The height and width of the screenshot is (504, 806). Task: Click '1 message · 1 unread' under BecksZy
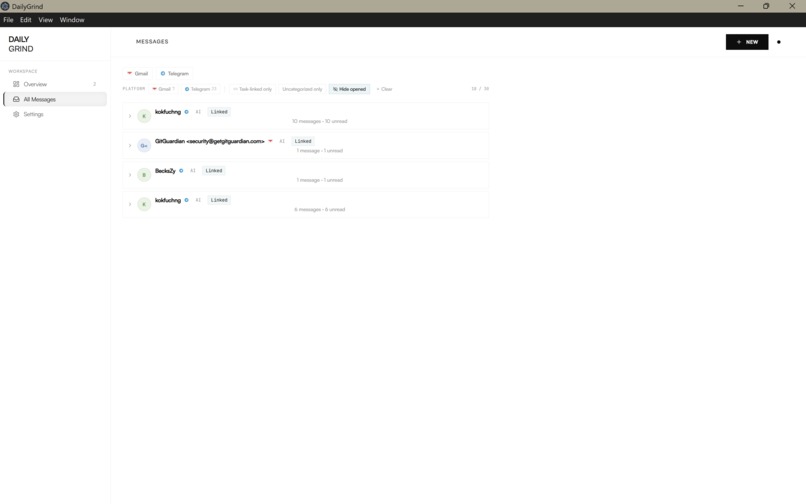[320, 180]
